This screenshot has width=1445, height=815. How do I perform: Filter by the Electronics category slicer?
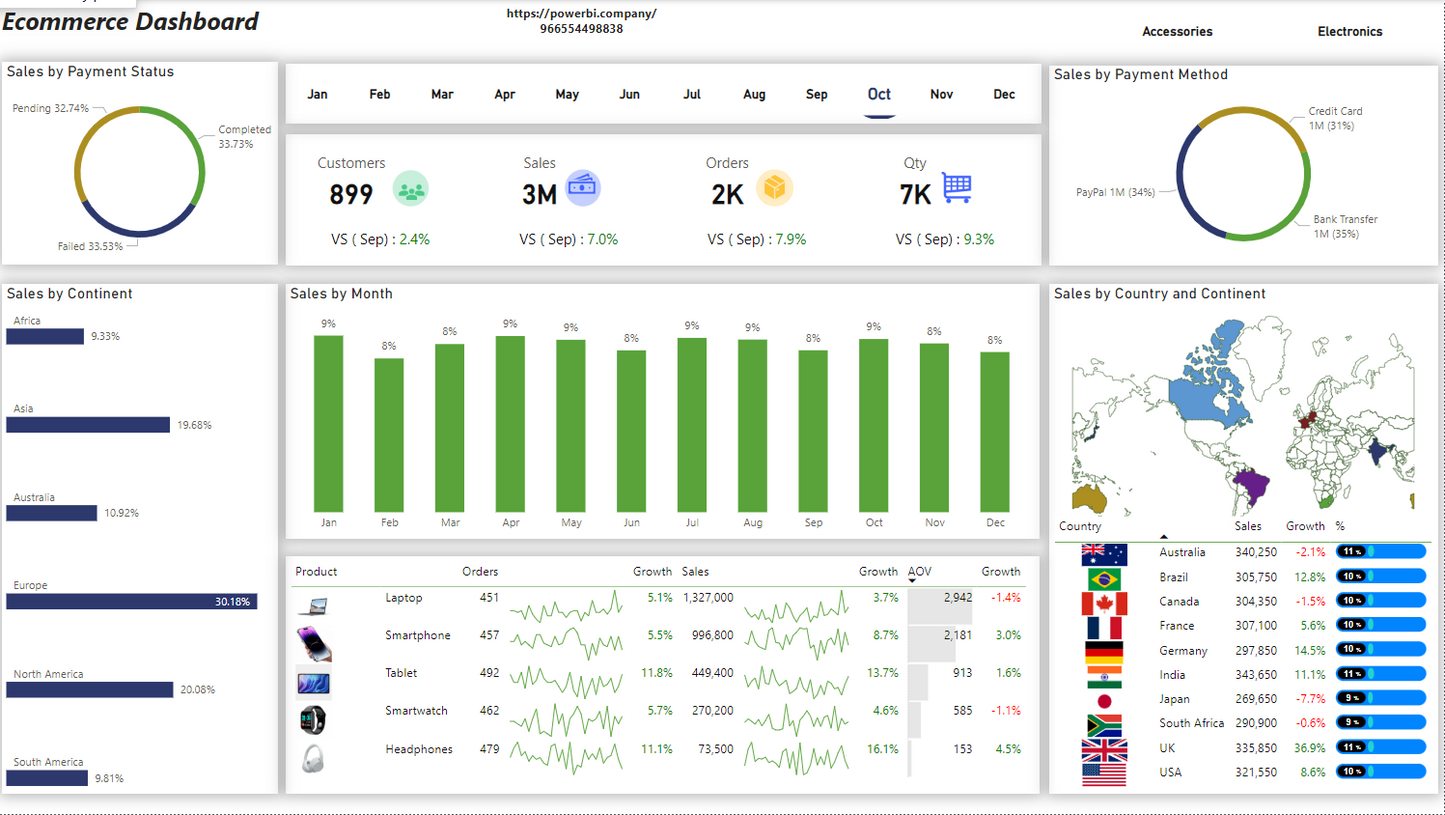1349,32
